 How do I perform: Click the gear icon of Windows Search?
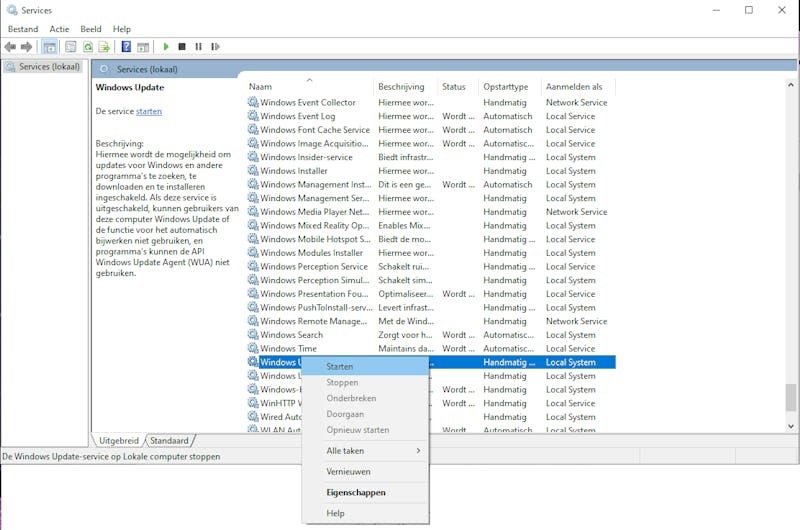pos(253,335)
